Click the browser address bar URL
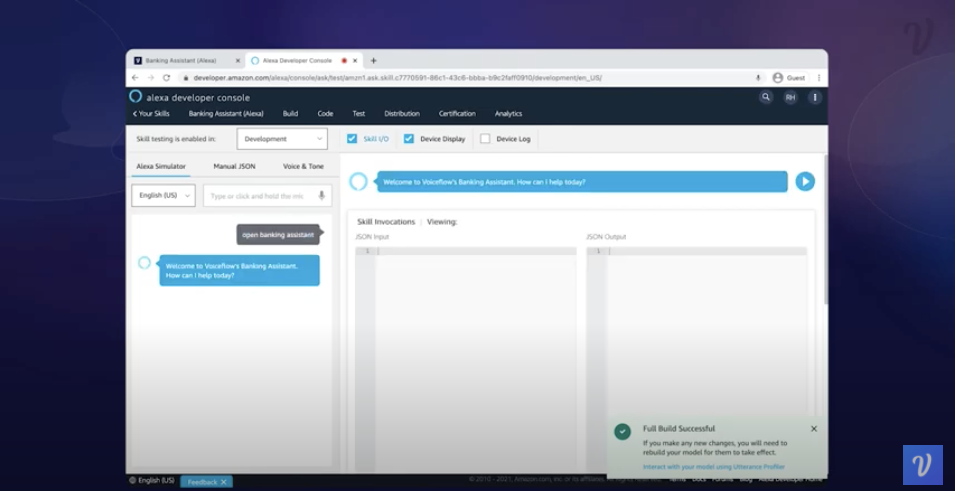Screen dimensions: 955x491 click(x=398, y=78)
